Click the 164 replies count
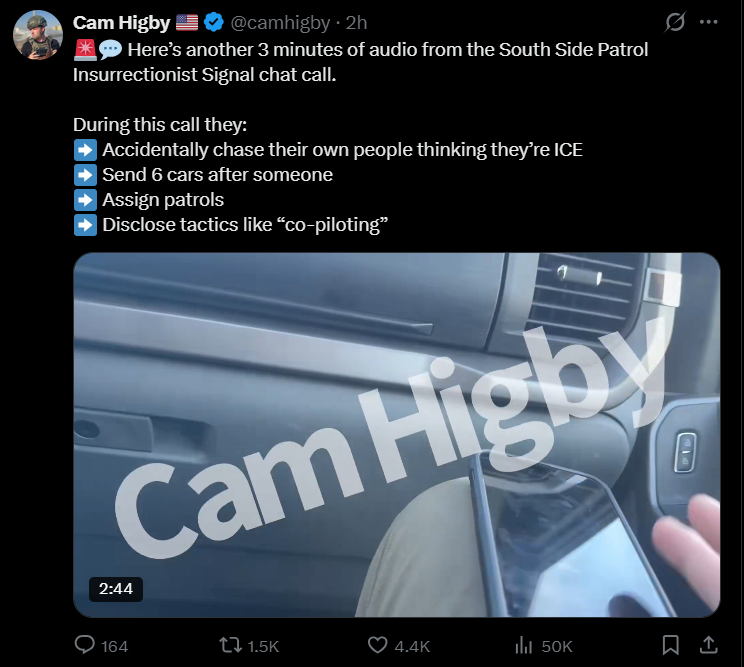Viewport: 744px width, 667px height. click(x=114, y=647)
